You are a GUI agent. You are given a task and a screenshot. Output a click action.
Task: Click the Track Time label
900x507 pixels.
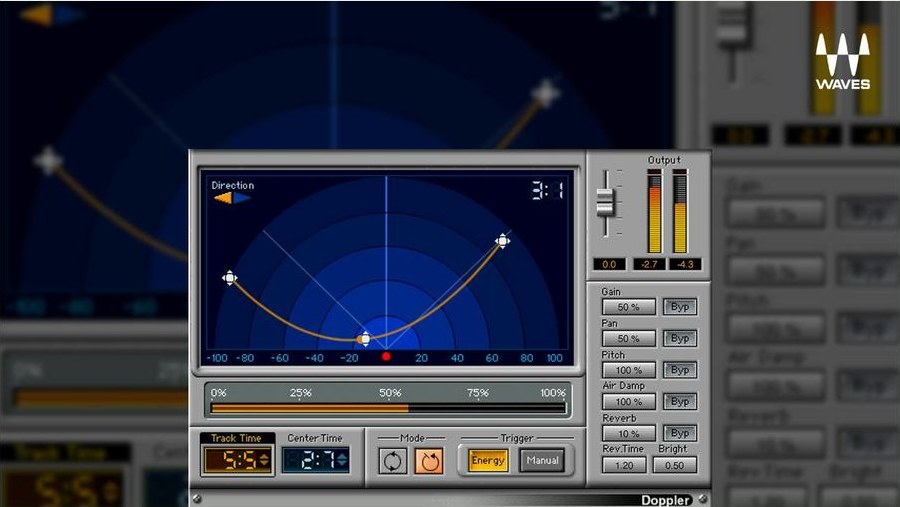[236, 438]
